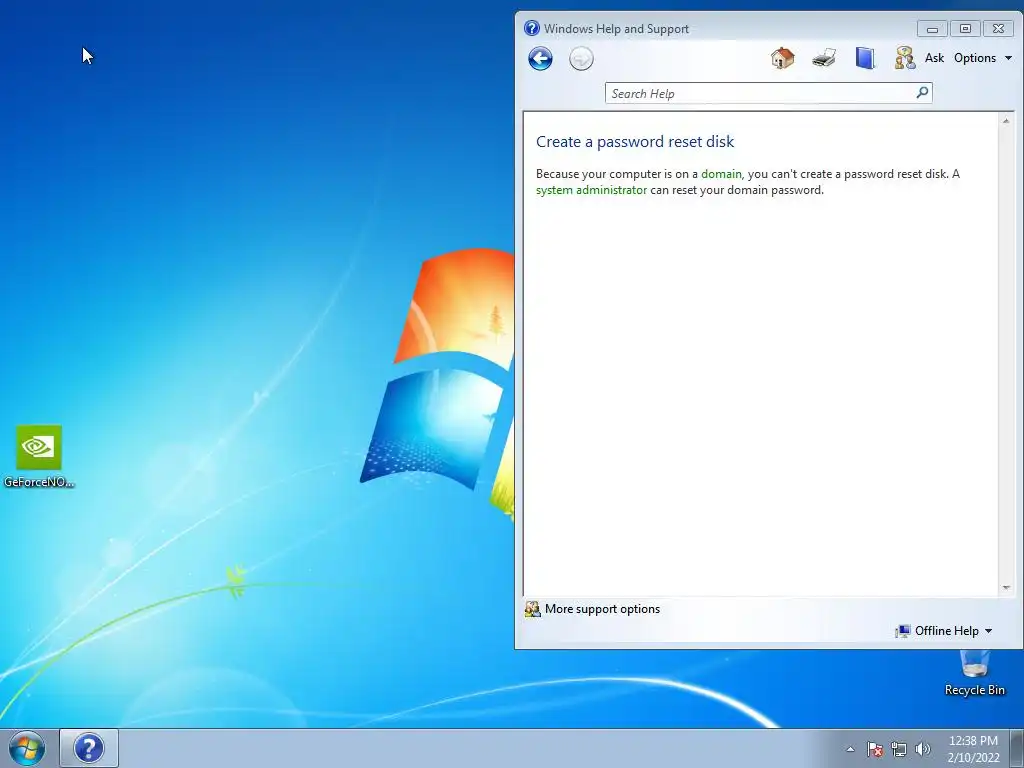1024x768 pixels.
Task: Click the help content scrollbar up arrow
Action: pos(1006,121)
